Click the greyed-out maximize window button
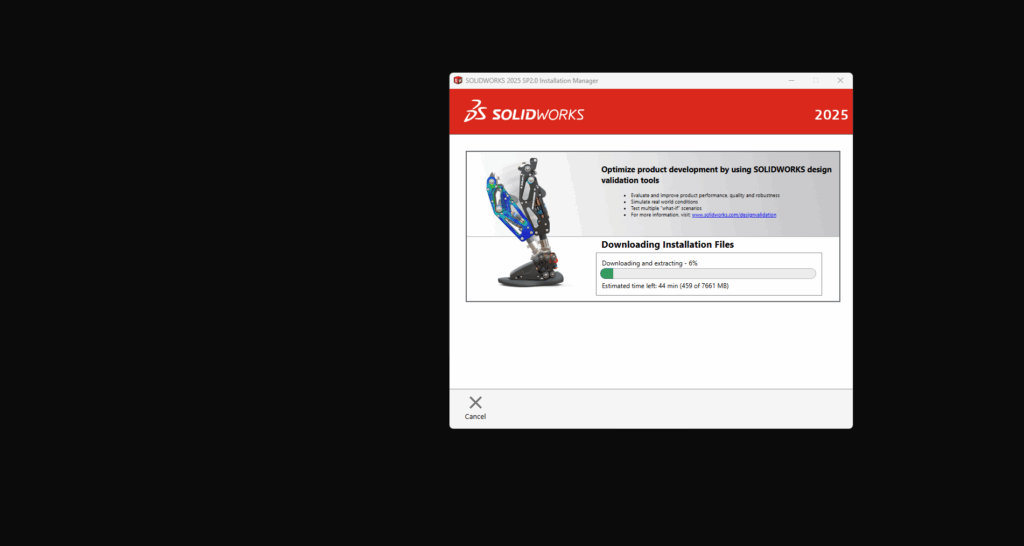1024x546 pixels. pos(815,80)
